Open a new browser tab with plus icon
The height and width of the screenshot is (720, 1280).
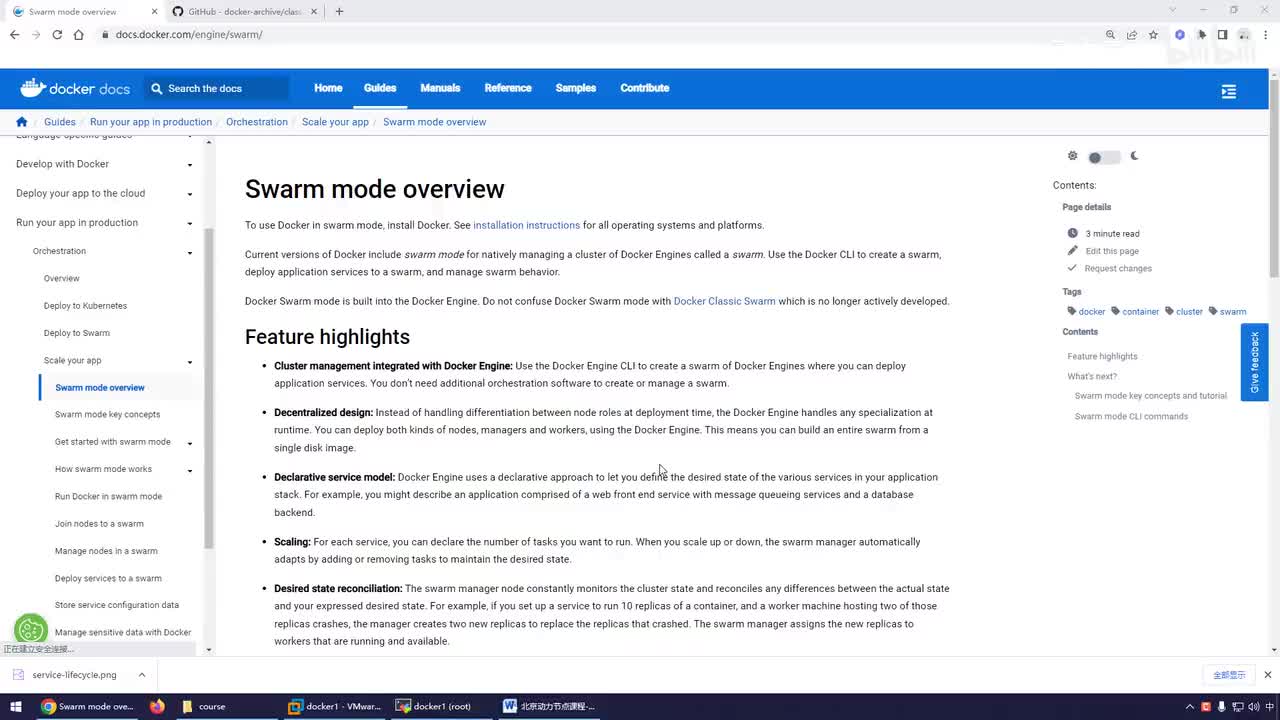[339, 12]
